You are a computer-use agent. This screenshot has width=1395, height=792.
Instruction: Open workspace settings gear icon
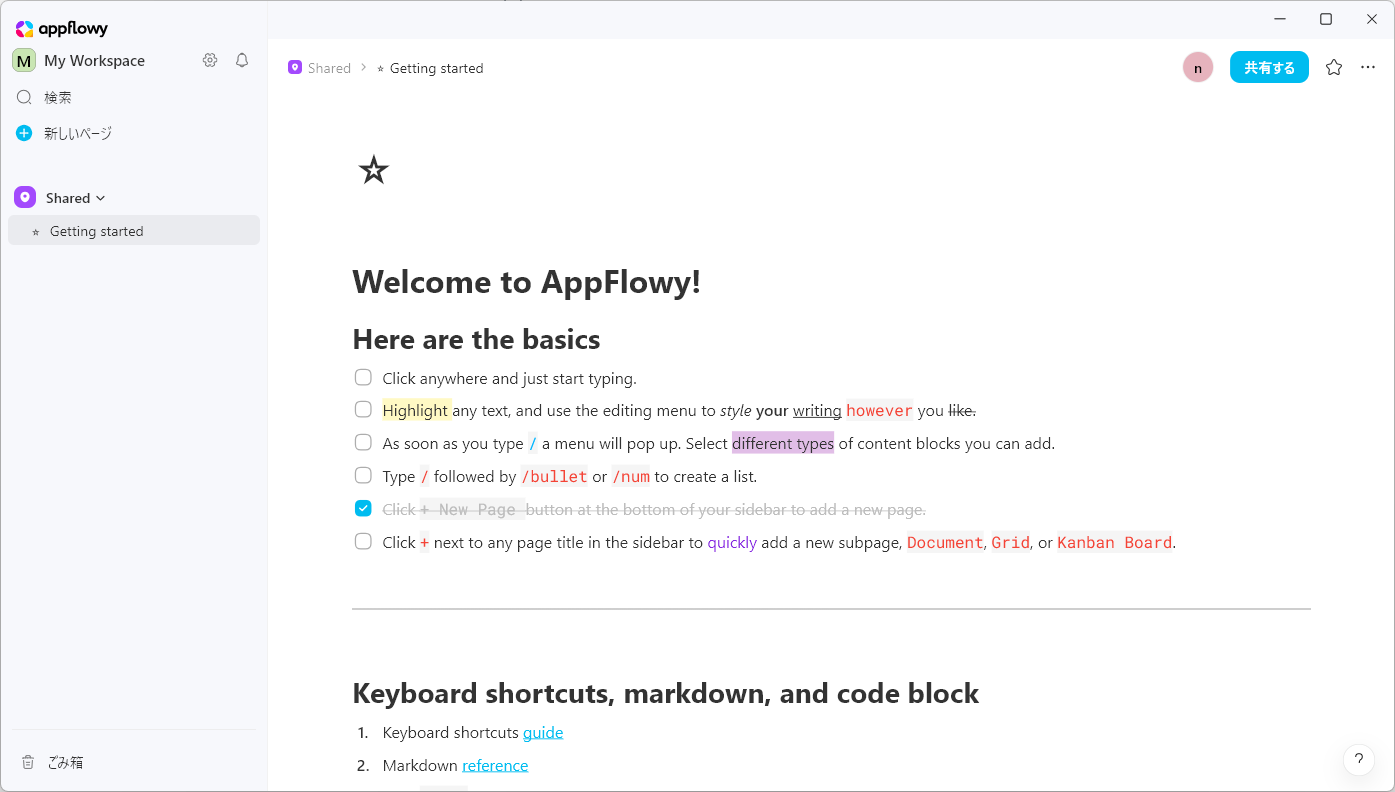210,60
